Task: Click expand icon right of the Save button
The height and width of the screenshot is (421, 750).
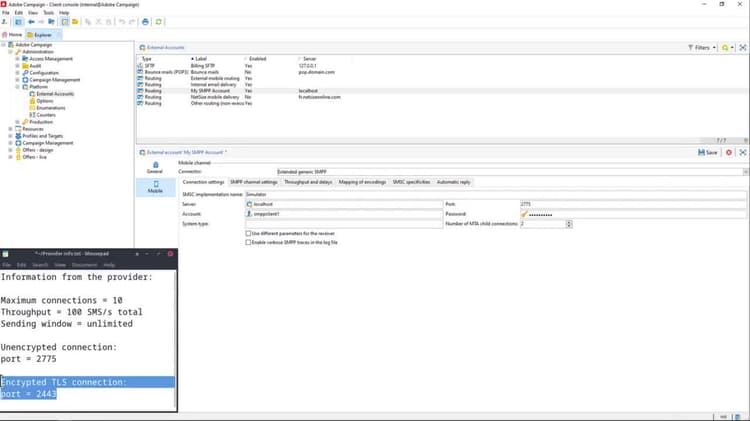Action: point(743,153)
